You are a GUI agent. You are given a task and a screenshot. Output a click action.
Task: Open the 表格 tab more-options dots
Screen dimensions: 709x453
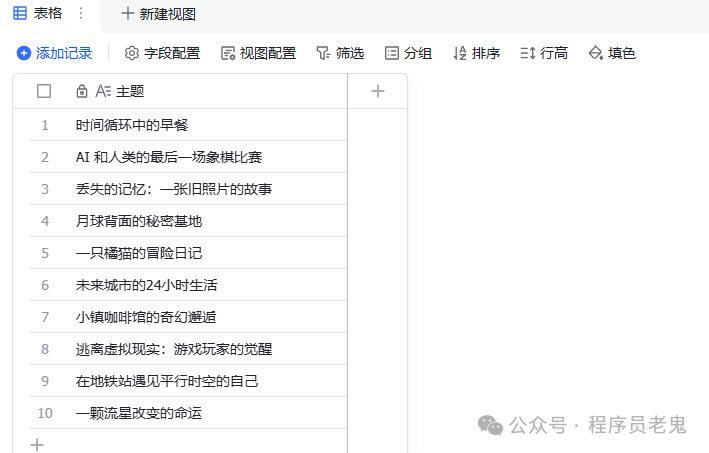pos(81,13)
